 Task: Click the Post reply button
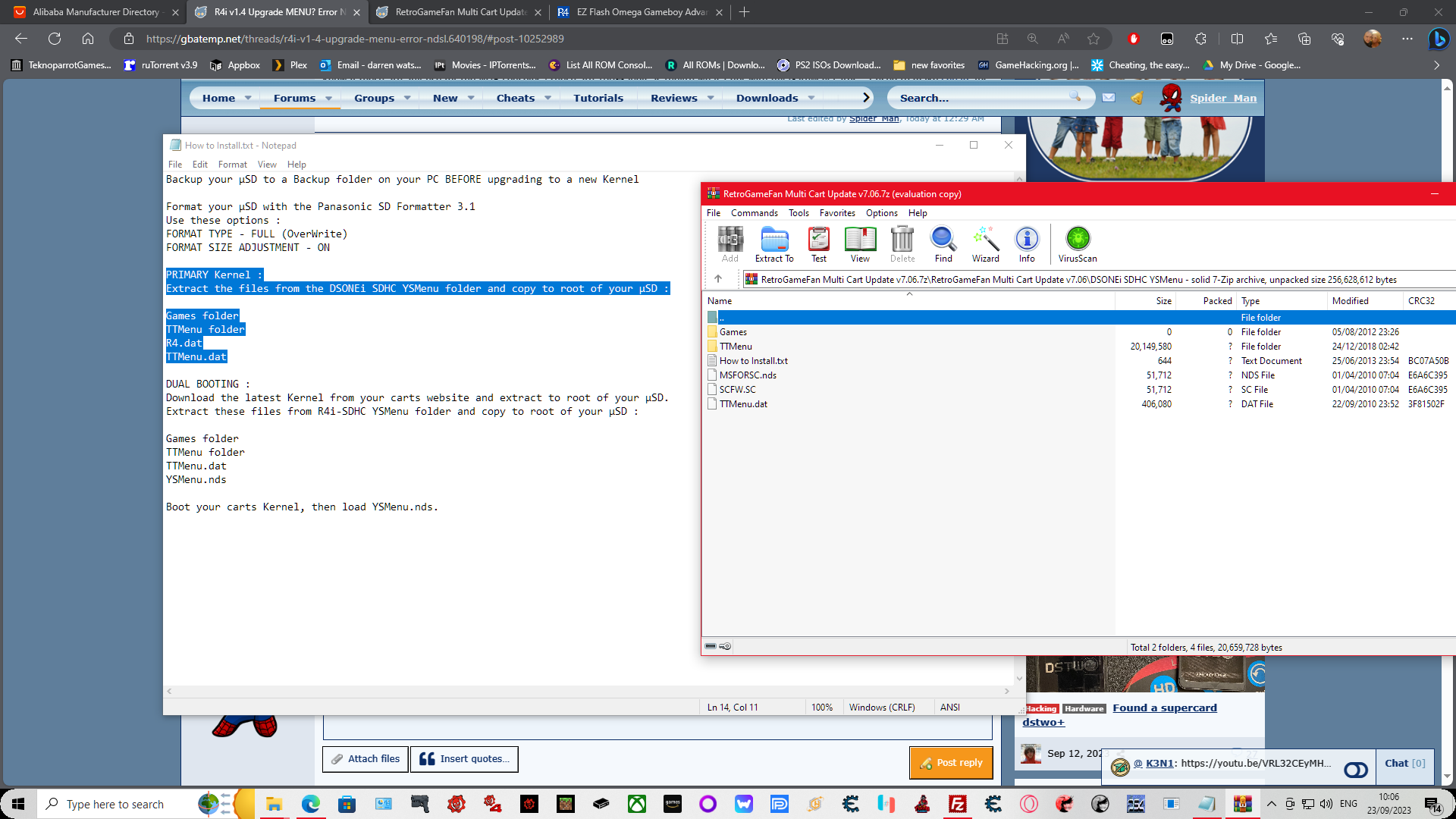951,763
